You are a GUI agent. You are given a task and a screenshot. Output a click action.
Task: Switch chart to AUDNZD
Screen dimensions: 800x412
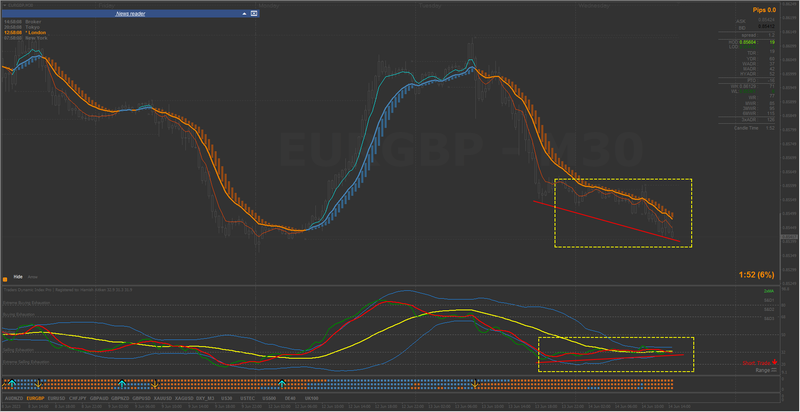point(13,398)
